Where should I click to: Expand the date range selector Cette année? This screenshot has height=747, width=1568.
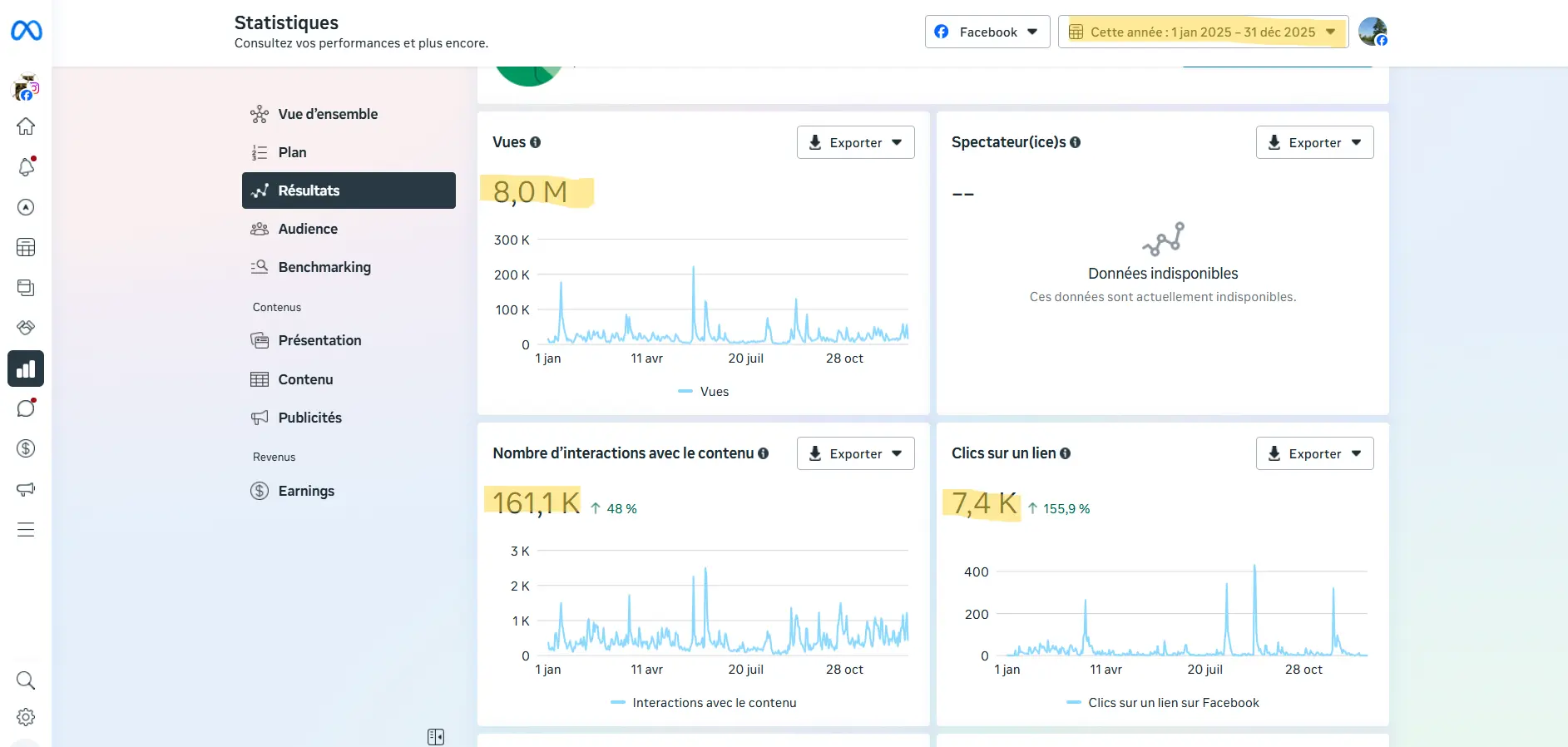tap(1202, 32)
